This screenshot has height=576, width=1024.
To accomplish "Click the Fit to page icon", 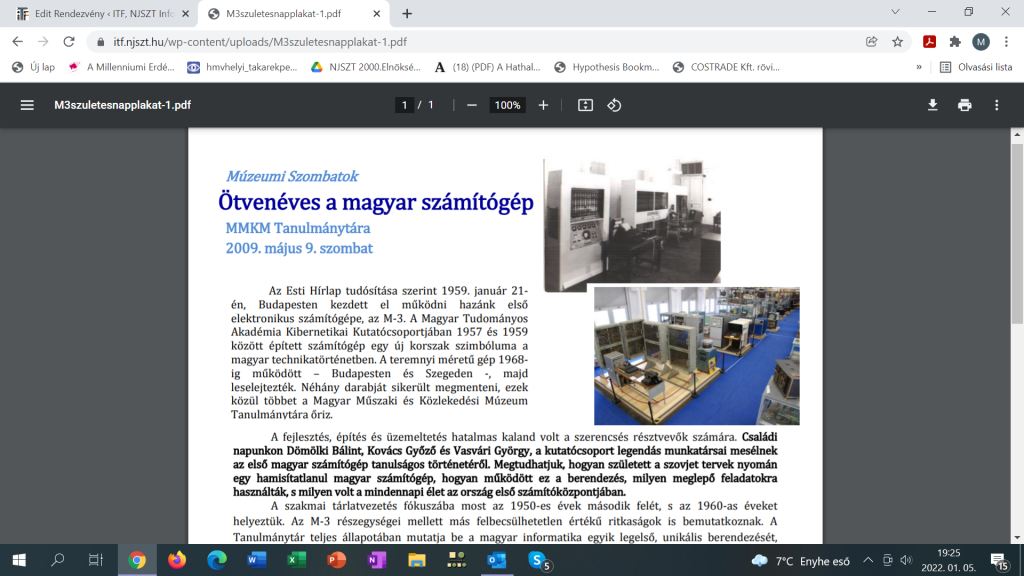I will click(x=585, y=105).
